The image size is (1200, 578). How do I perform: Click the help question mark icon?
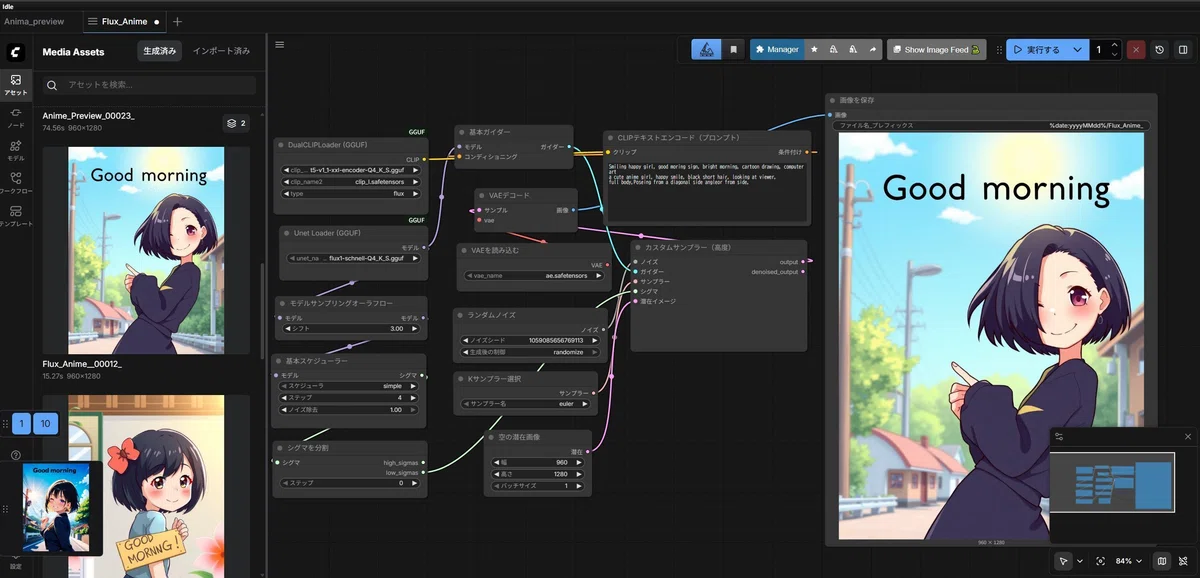(16, 455)
